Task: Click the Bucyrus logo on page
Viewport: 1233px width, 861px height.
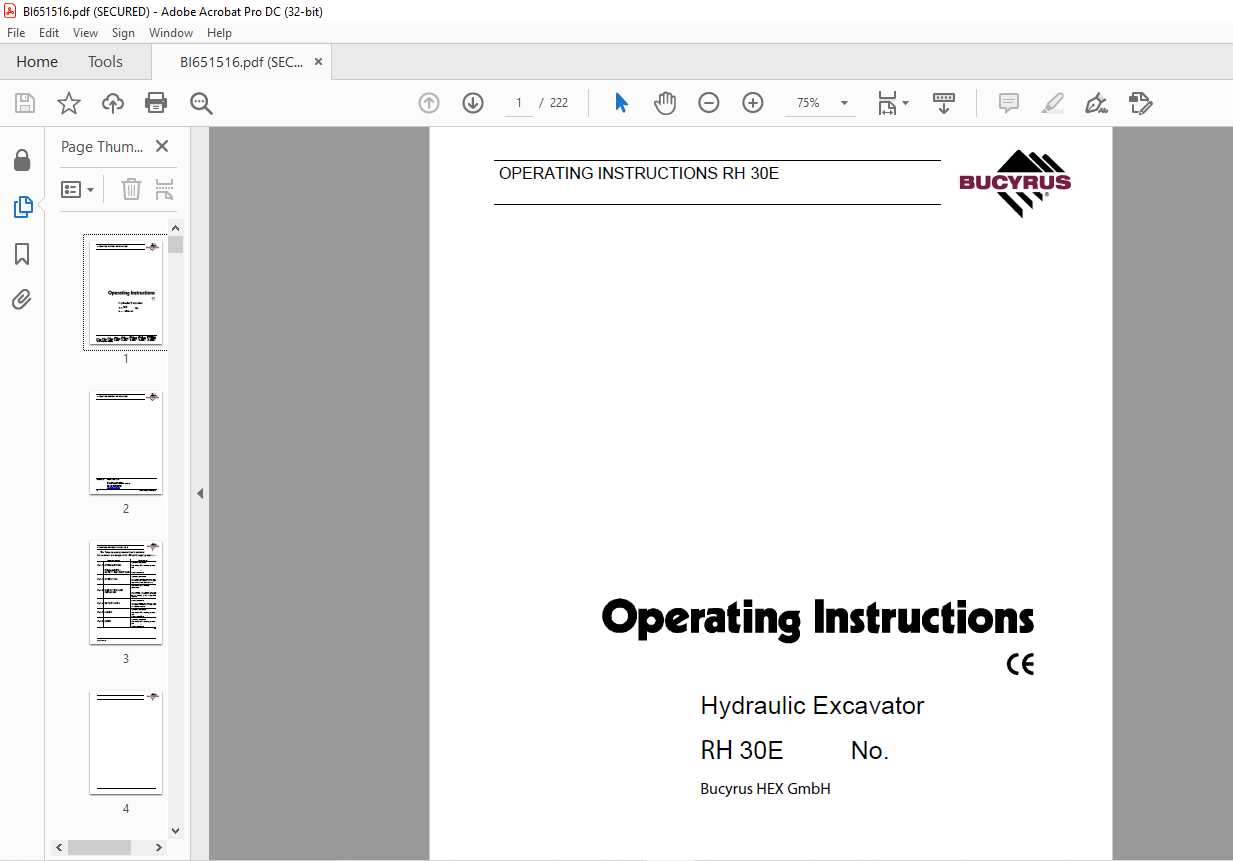Action: click(1015, 183)
